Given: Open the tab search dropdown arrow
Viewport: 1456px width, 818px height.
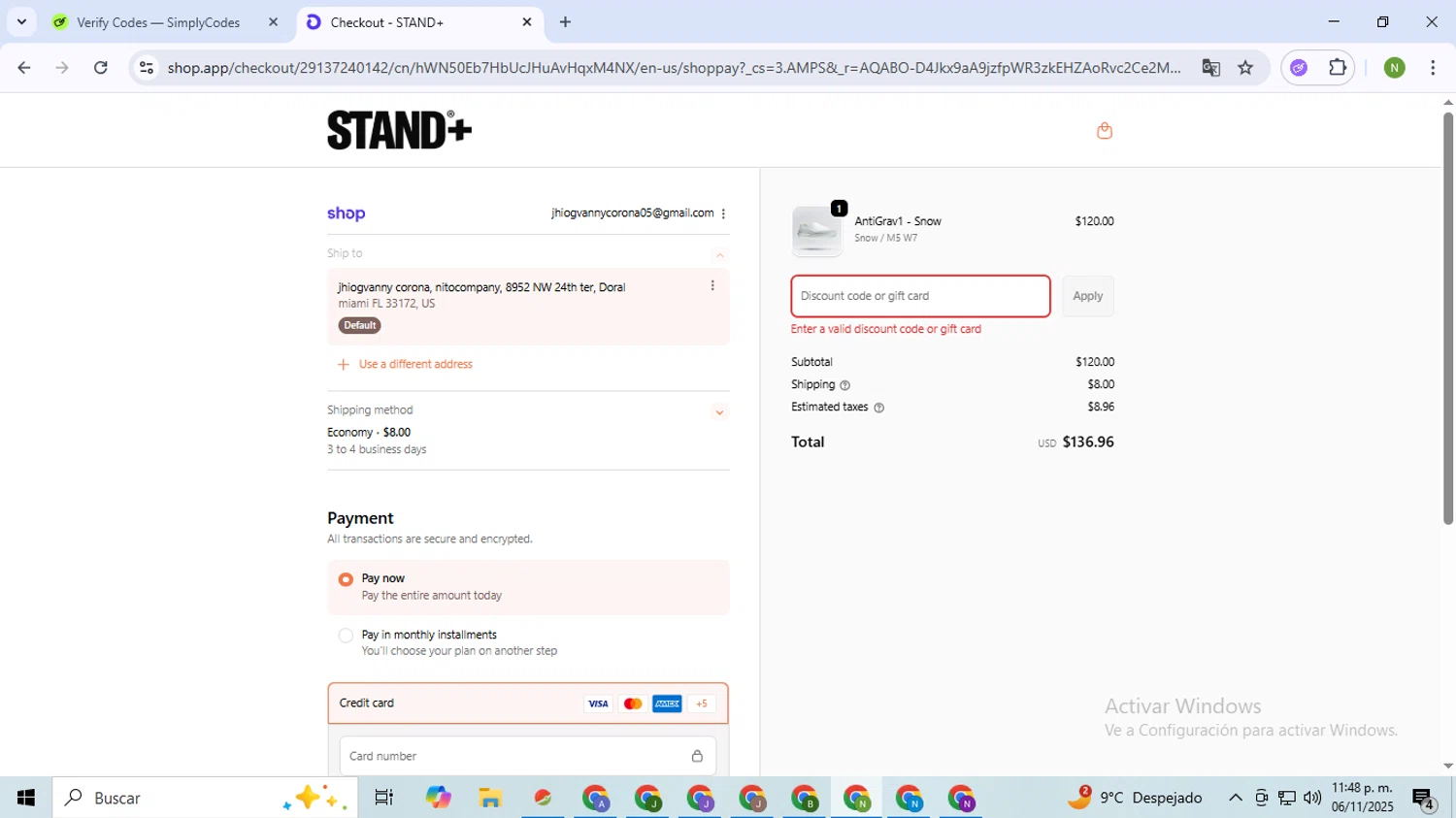Looking at the screenshot, I should coord(21,21).
